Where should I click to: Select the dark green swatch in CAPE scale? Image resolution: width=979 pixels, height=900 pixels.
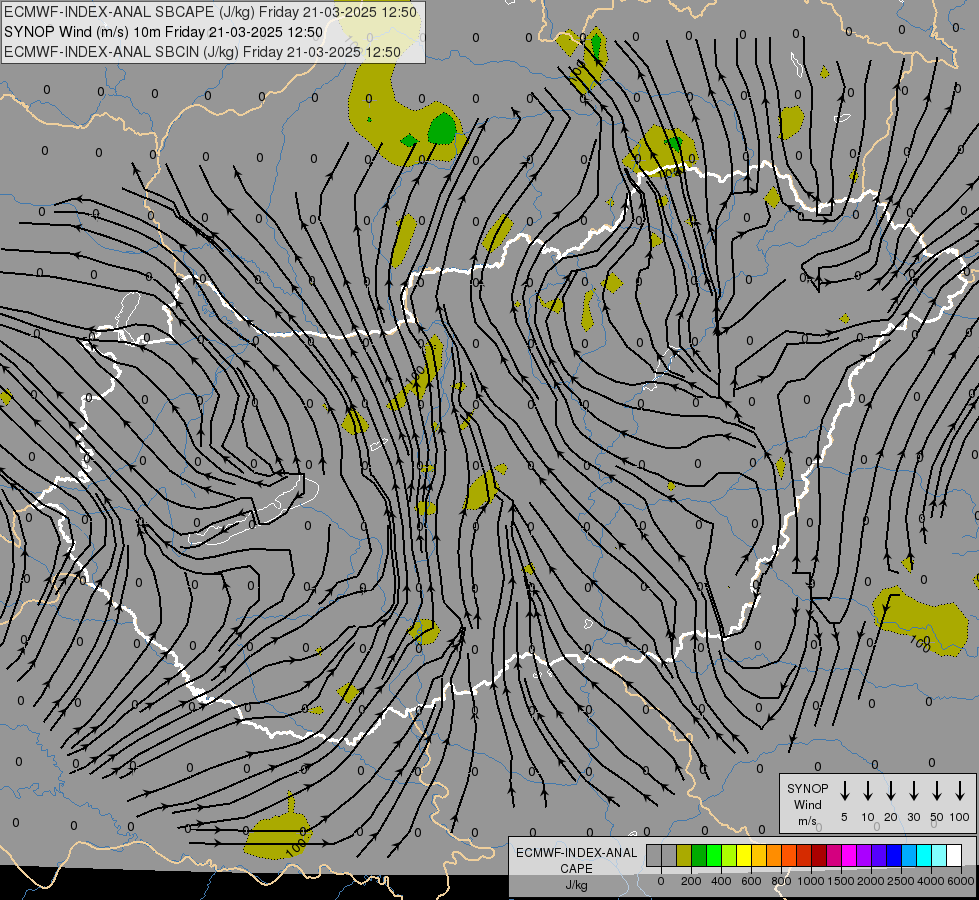tap(699, 856)
